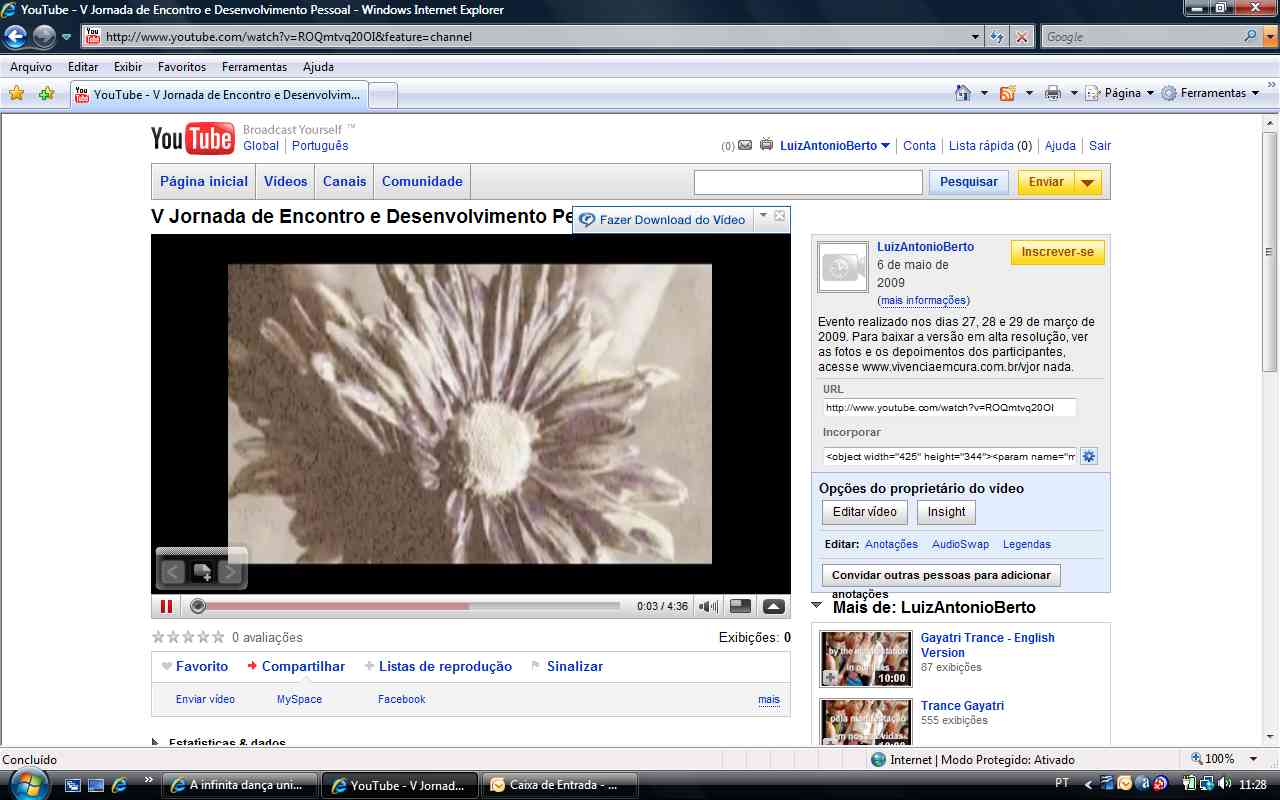Click the RSS feeds icon

1007,93
